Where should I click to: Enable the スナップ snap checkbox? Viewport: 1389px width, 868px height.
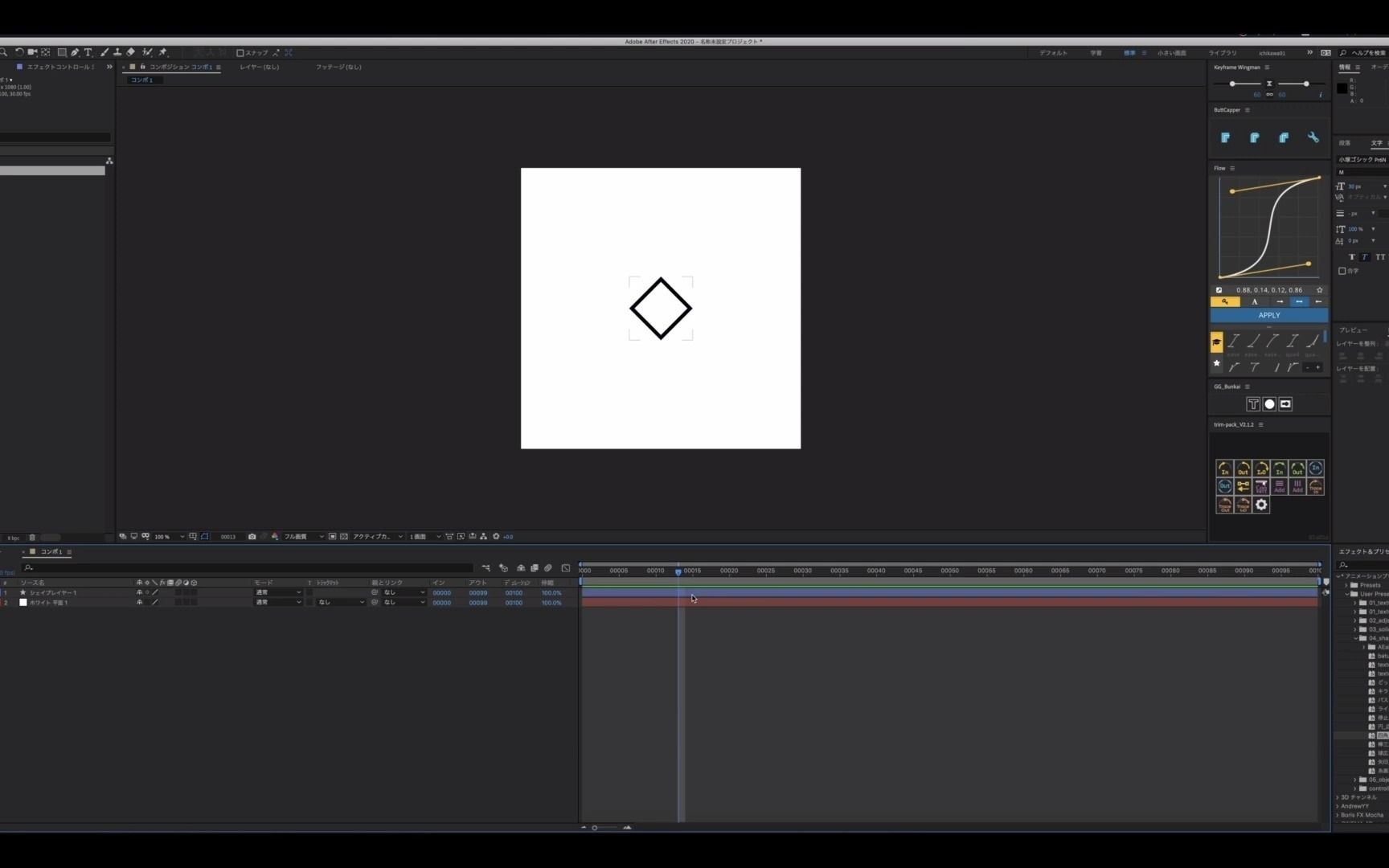point(240,53)
